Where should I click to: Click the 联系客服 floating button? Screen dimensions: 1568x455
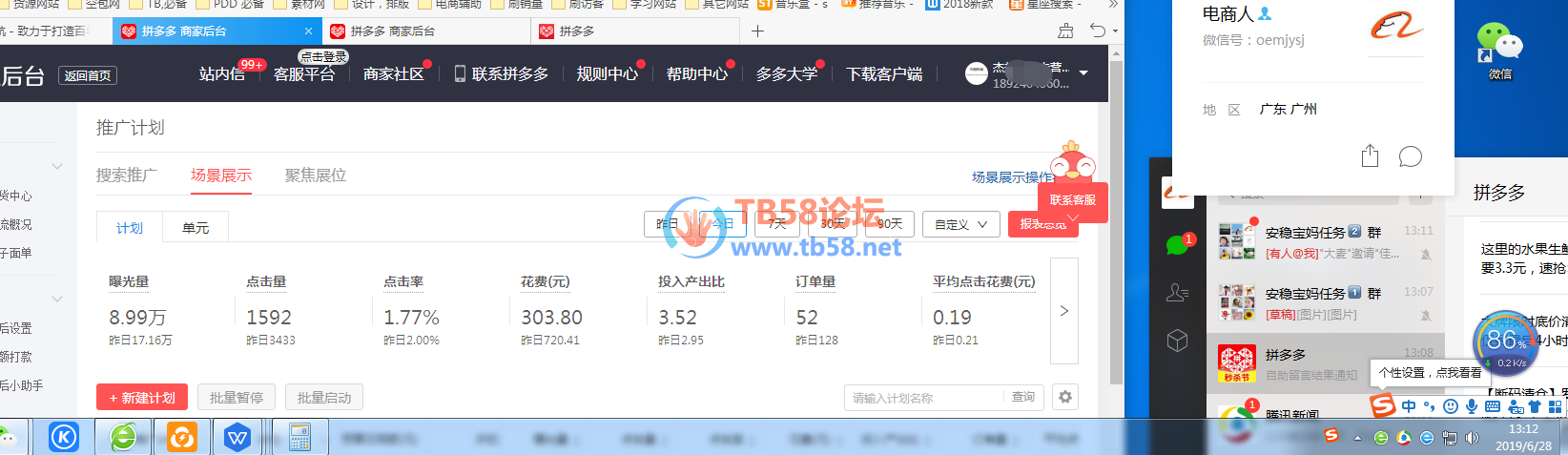click(x=1073, y=202)
